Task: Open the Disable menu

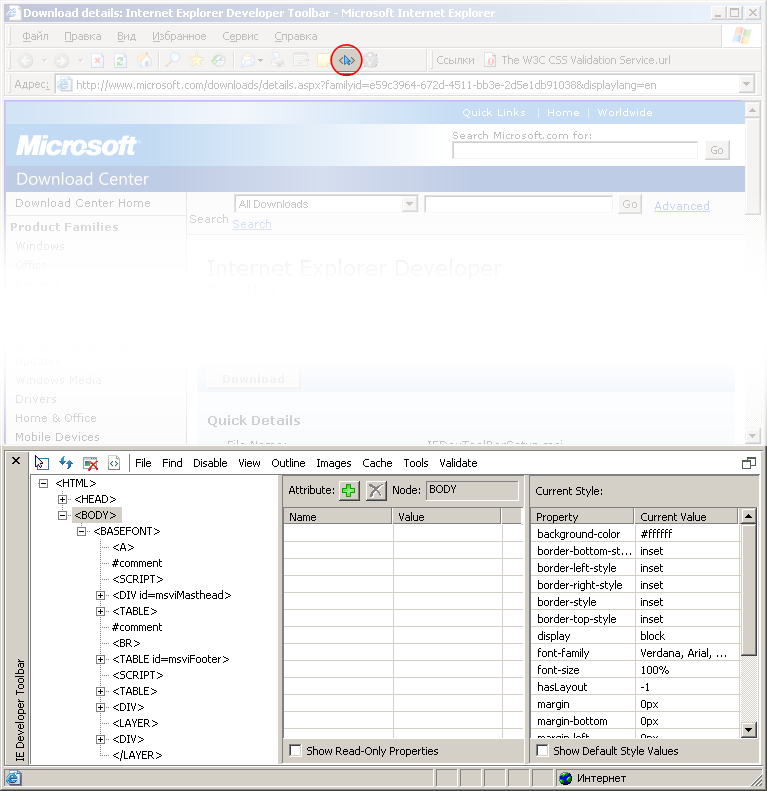Action: 210,463
